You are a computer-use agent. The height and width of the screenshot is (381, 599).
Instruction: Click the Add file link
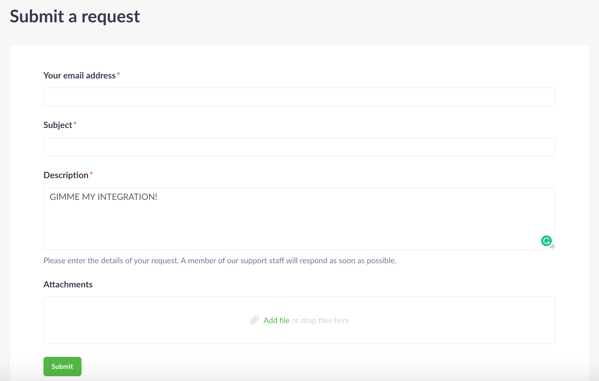(x=276, y=320)
